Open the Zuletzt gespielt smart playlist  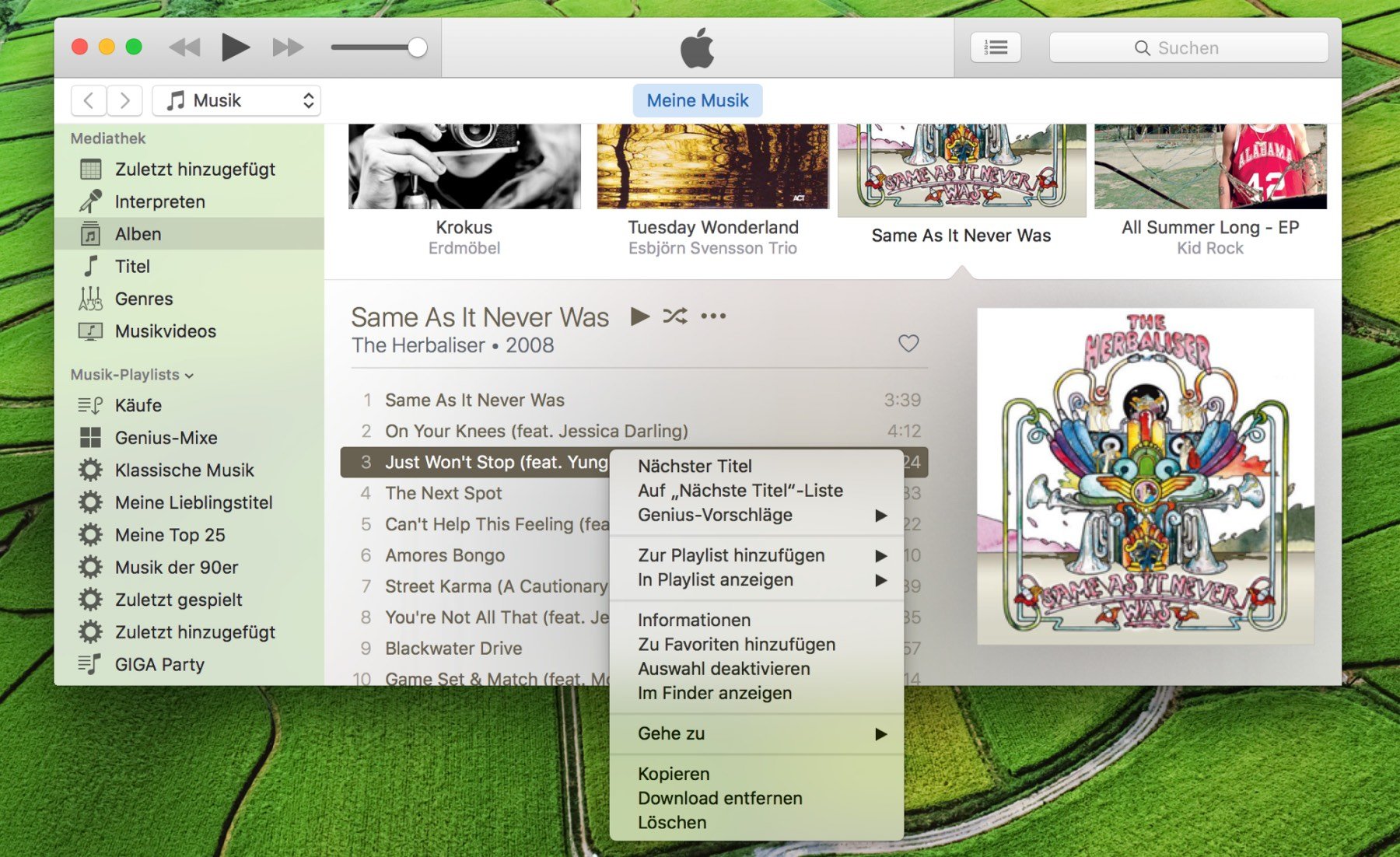(x=189, y=600)
